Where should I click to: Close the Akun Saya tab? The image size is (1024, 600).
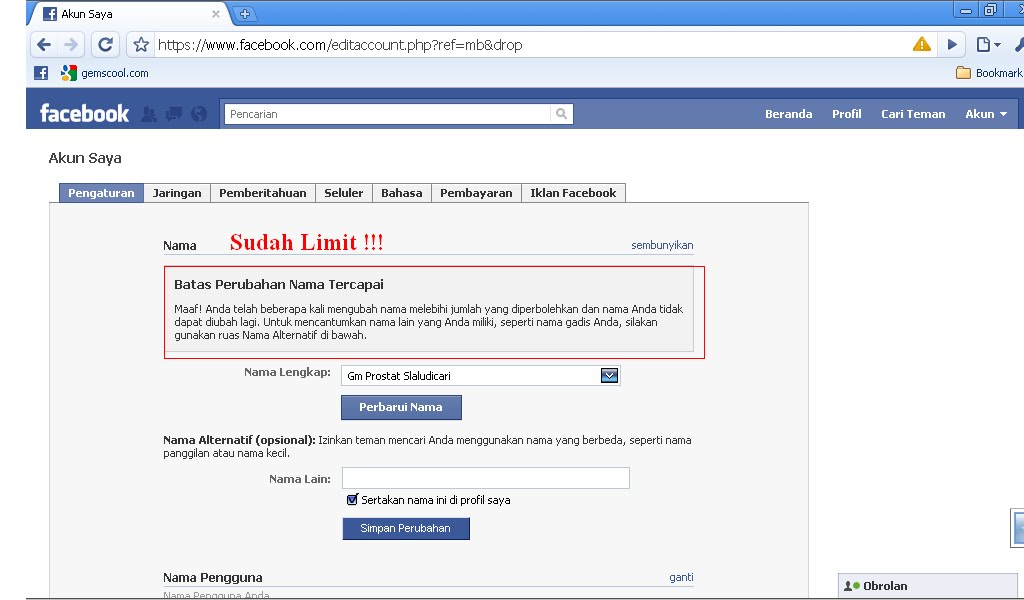point(216,14)
